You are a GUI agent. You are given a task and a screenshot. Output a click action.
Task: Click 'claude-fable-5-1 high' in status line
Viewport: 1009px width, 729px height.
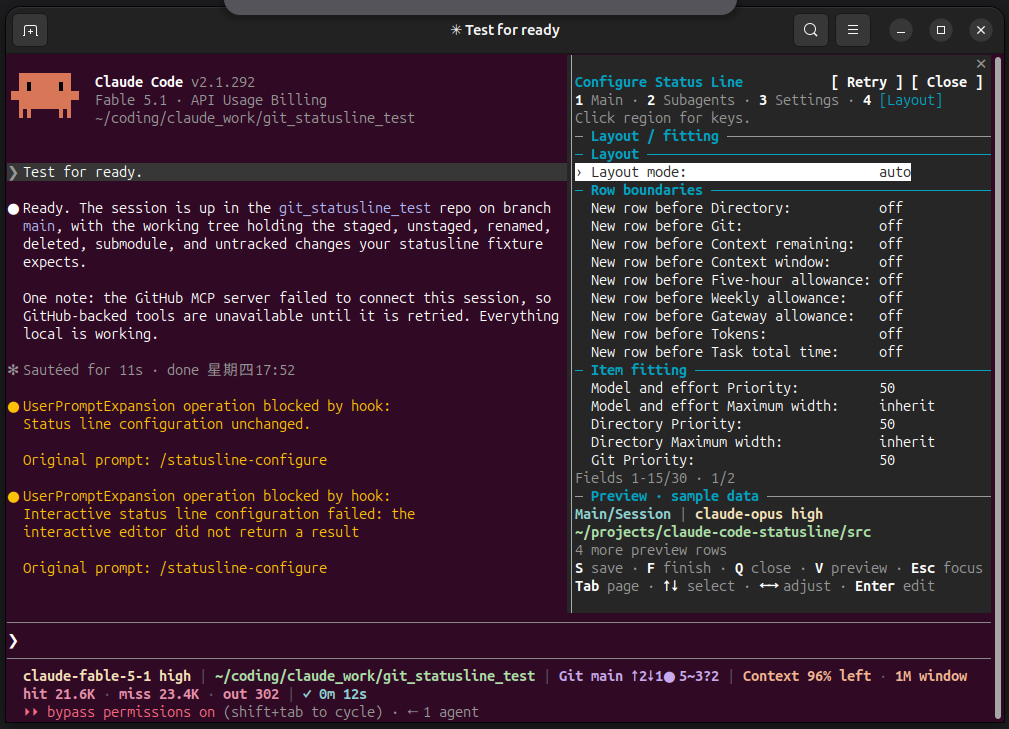click(107, 676)
